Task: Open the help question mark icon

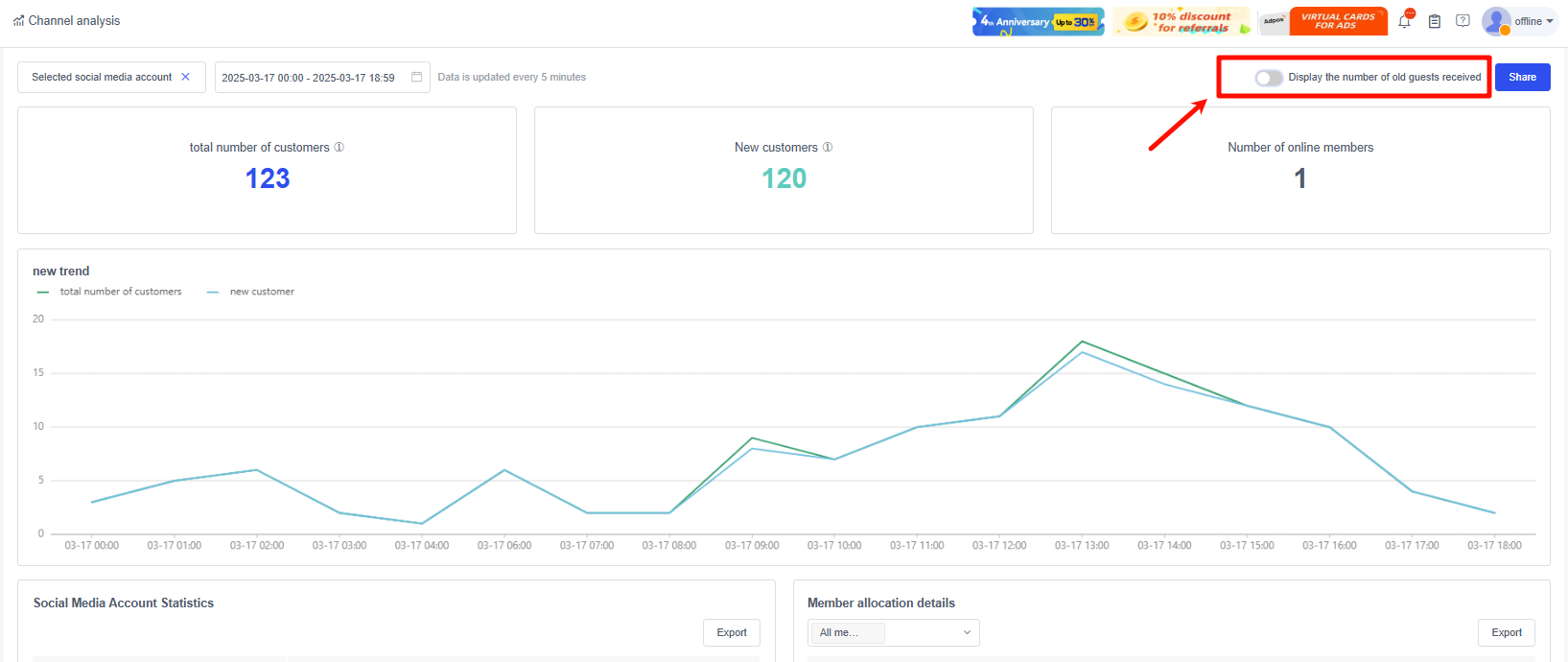Action: coord(1463,20)
